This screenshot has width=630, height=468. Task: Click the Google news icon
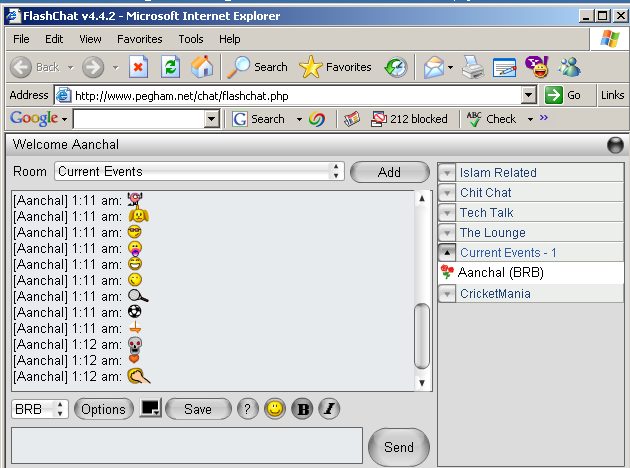(352, 119)
